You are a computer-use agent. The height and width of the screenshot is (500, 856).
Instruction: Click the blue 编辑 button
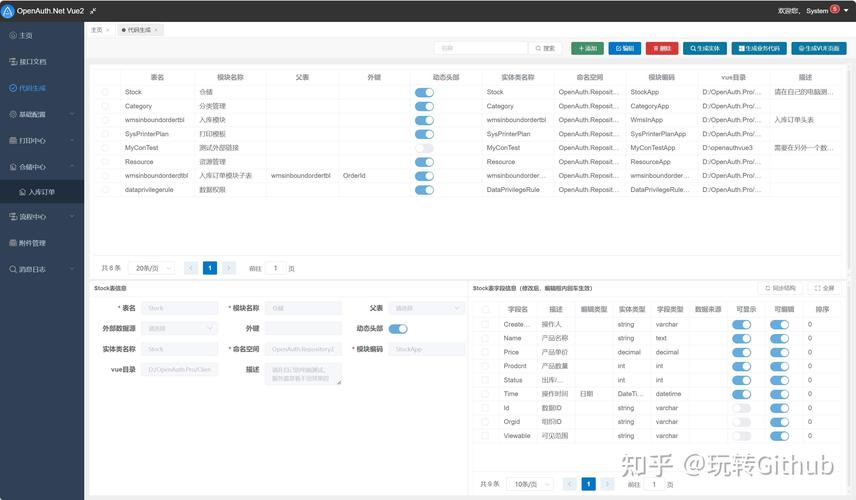coord(625,49)
